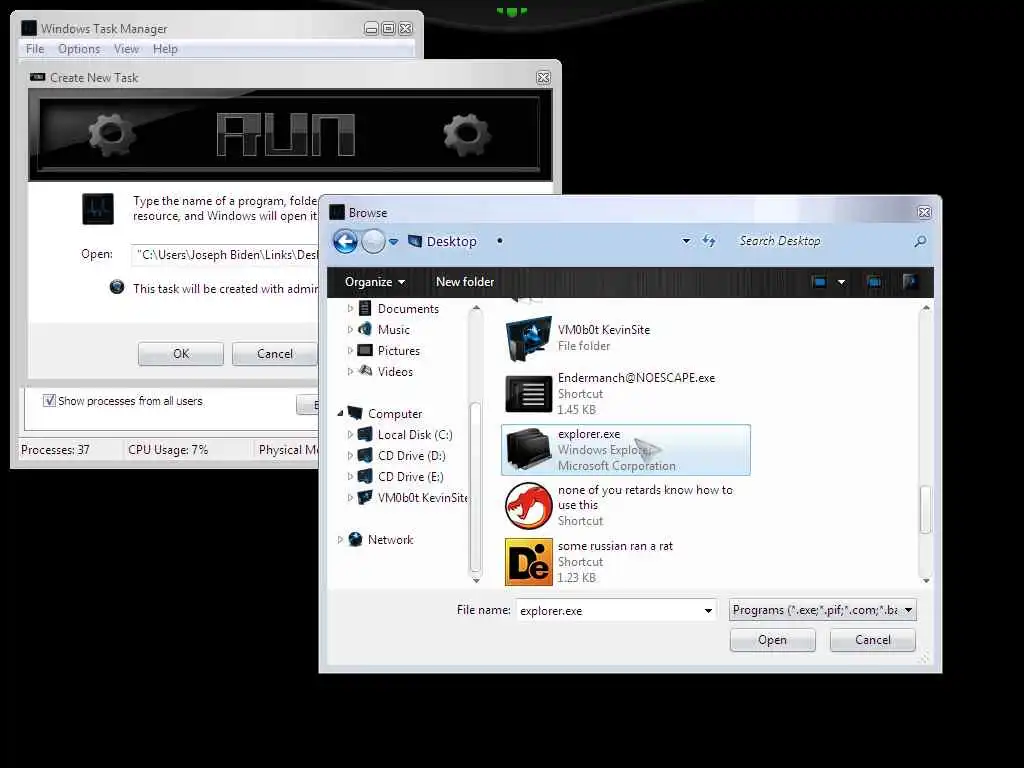Expand the Network tree node
The height and width of the screenshot is (768, 1024).
[x=340, y=539]
